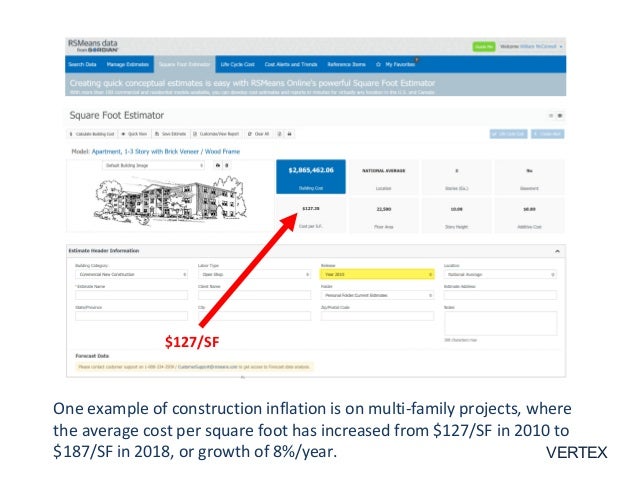
Task: Open the Folder Personal Folder dropdown
Action: pyautogui.click(x=377, y=295)
